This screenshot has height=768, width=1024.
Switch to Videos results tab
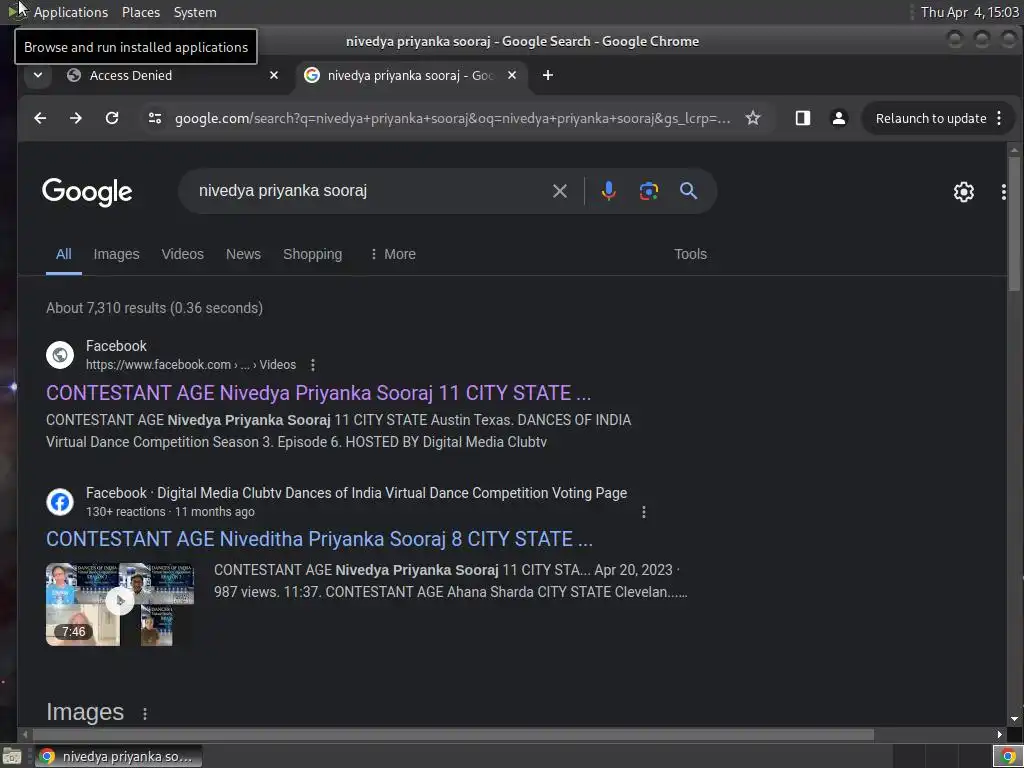pos(182,254)
